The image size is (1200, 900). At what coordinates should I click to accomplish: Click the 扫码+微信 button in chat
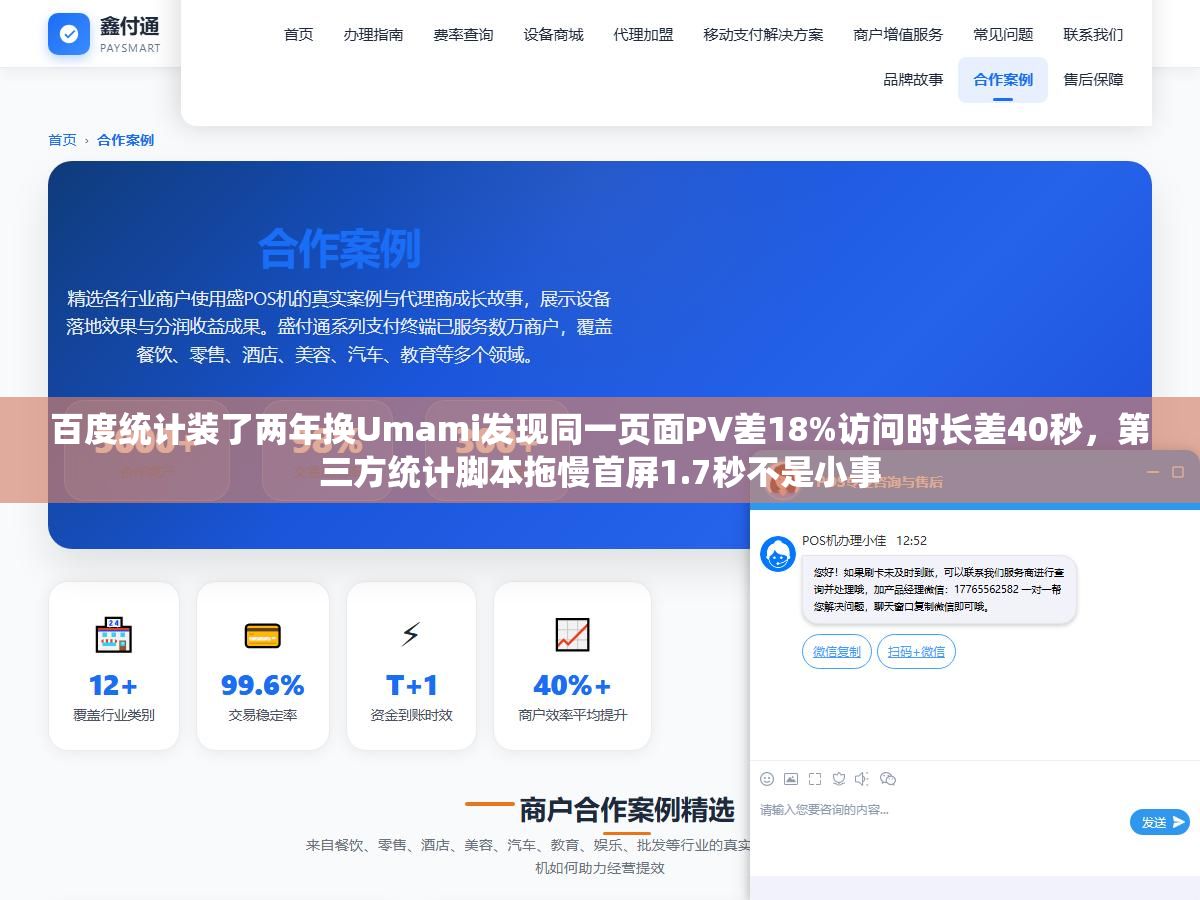[x=916, y=652]
